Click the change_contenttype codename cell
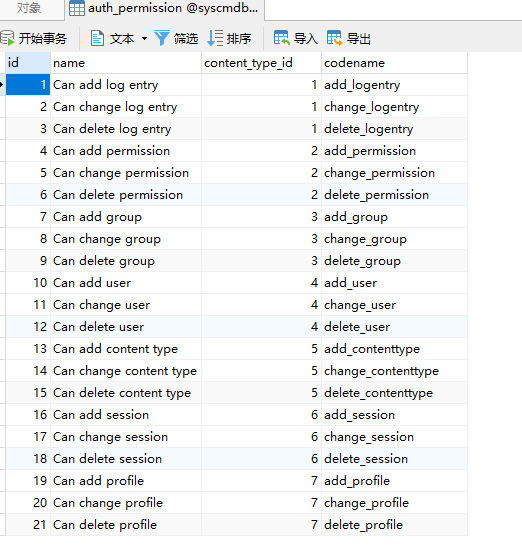 tap(394, 371)
